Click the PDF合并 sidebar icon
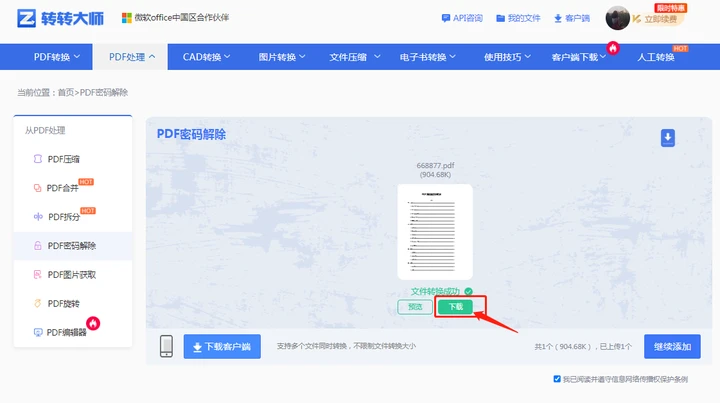The height and width of the screenshot is (403, 720). 37,188
